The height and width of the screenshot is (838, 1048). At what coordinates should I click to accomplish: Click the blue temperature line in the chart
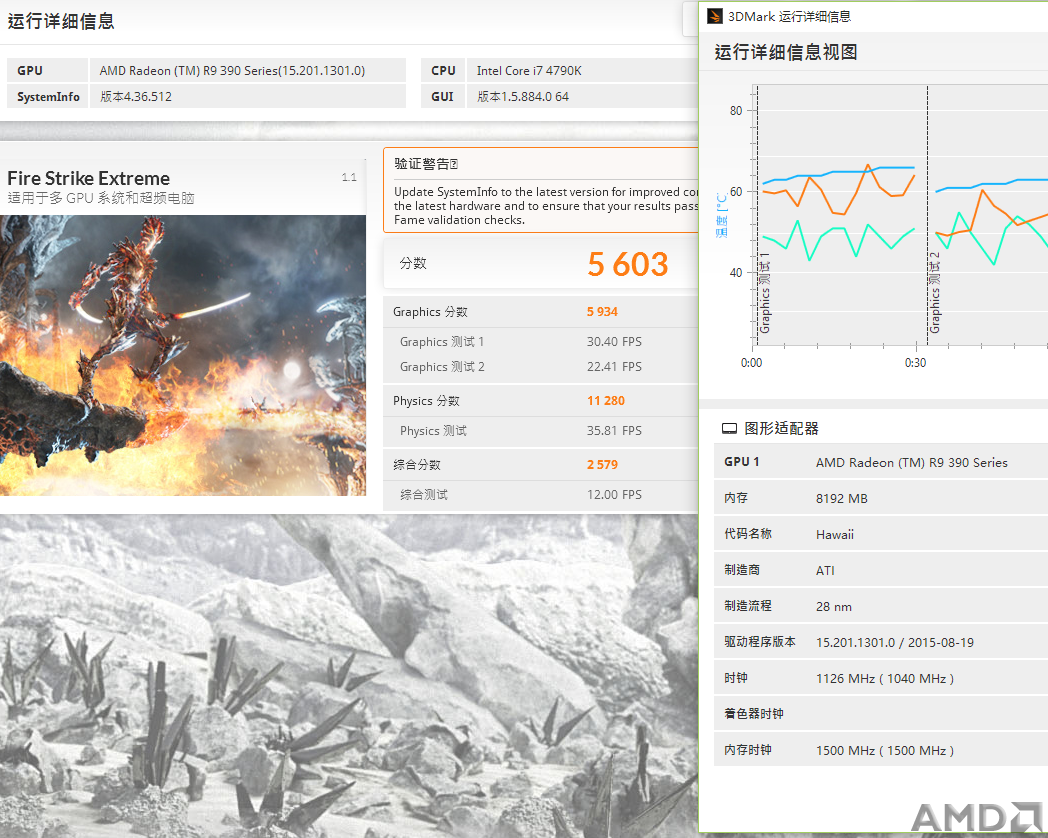coord(839,174)
